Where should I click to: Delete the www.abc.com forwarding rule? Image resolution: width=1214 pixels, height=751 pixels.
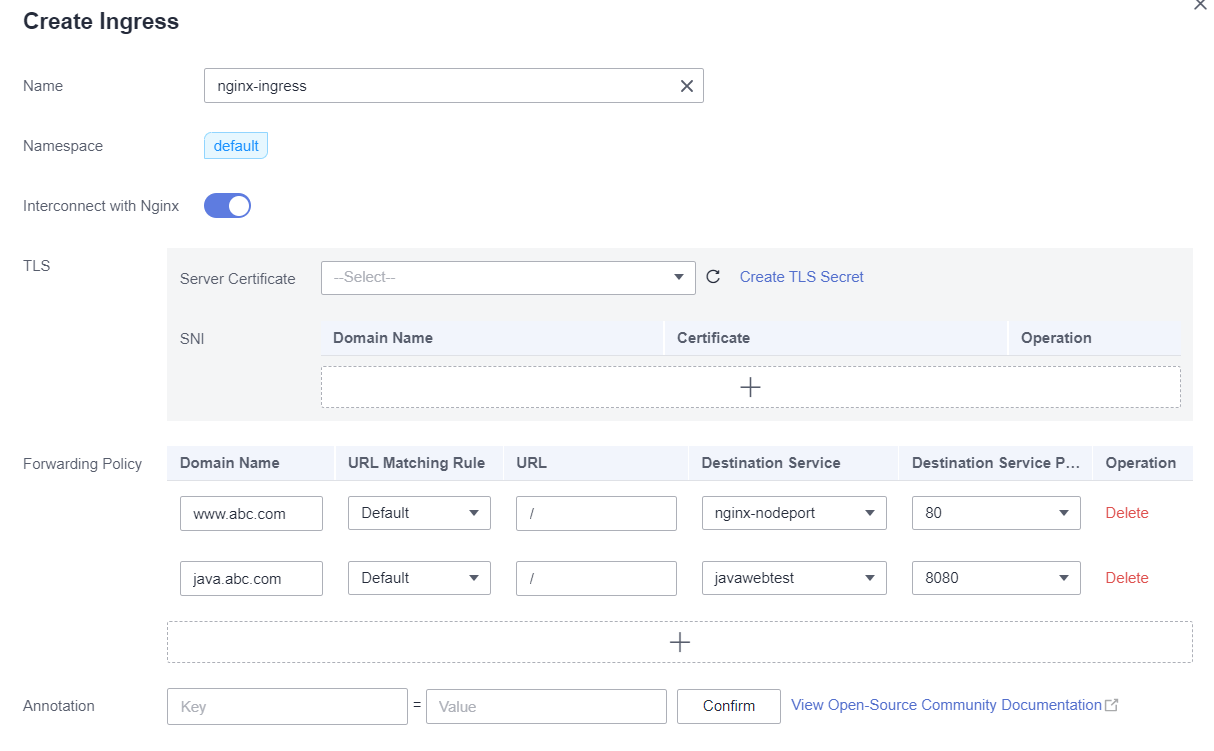click(1126, 513)
